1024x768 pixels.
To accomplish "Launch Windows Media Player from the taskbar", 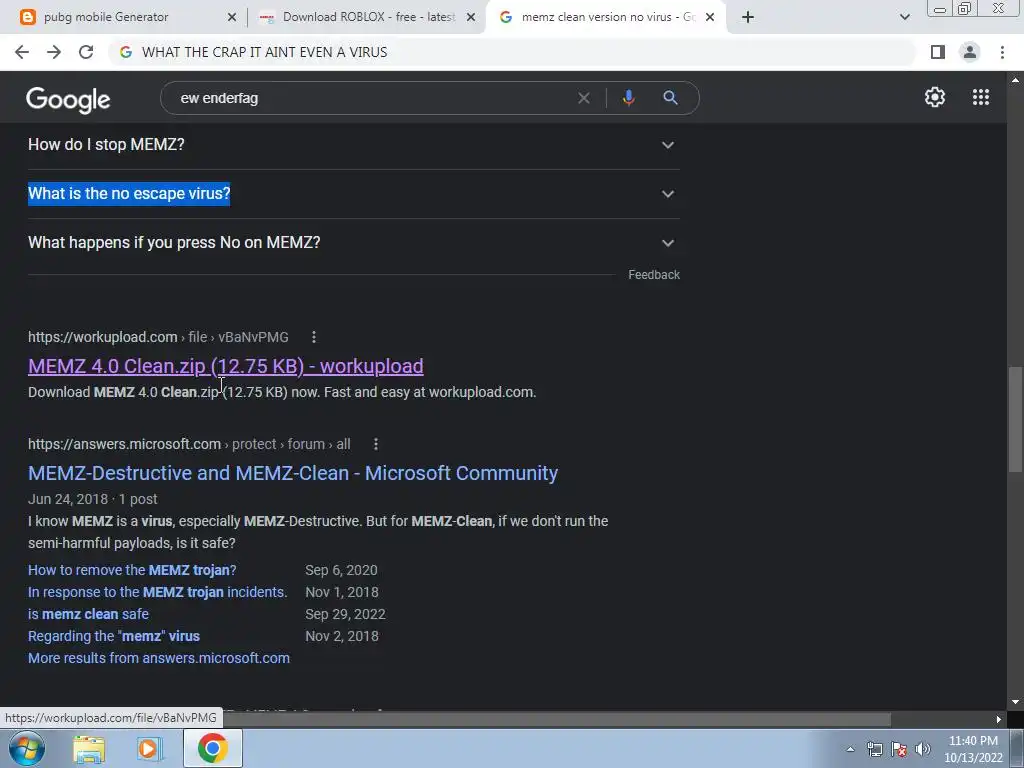I will click(x=149, y=749).
